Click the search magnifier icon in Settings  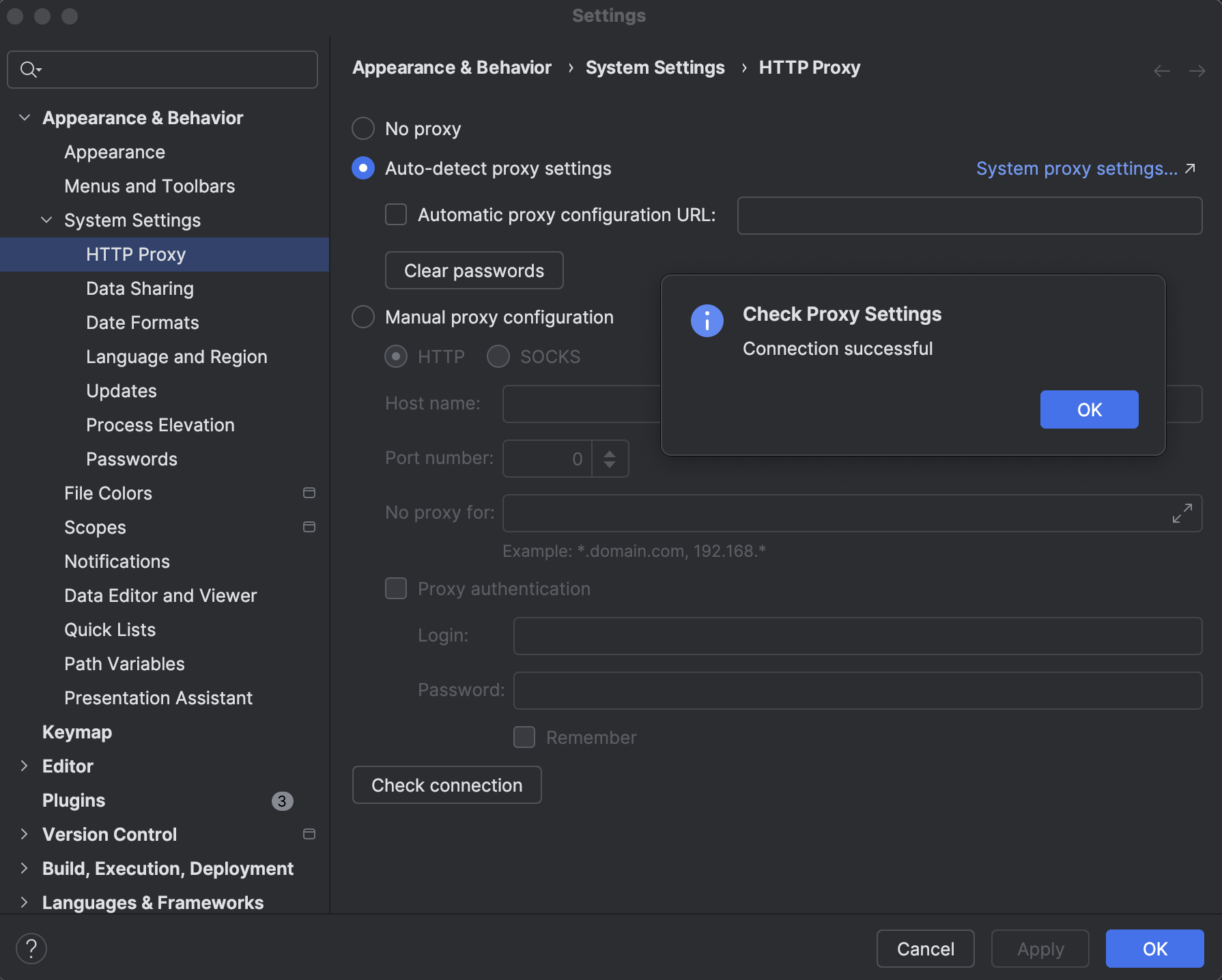tap(29, 69)
